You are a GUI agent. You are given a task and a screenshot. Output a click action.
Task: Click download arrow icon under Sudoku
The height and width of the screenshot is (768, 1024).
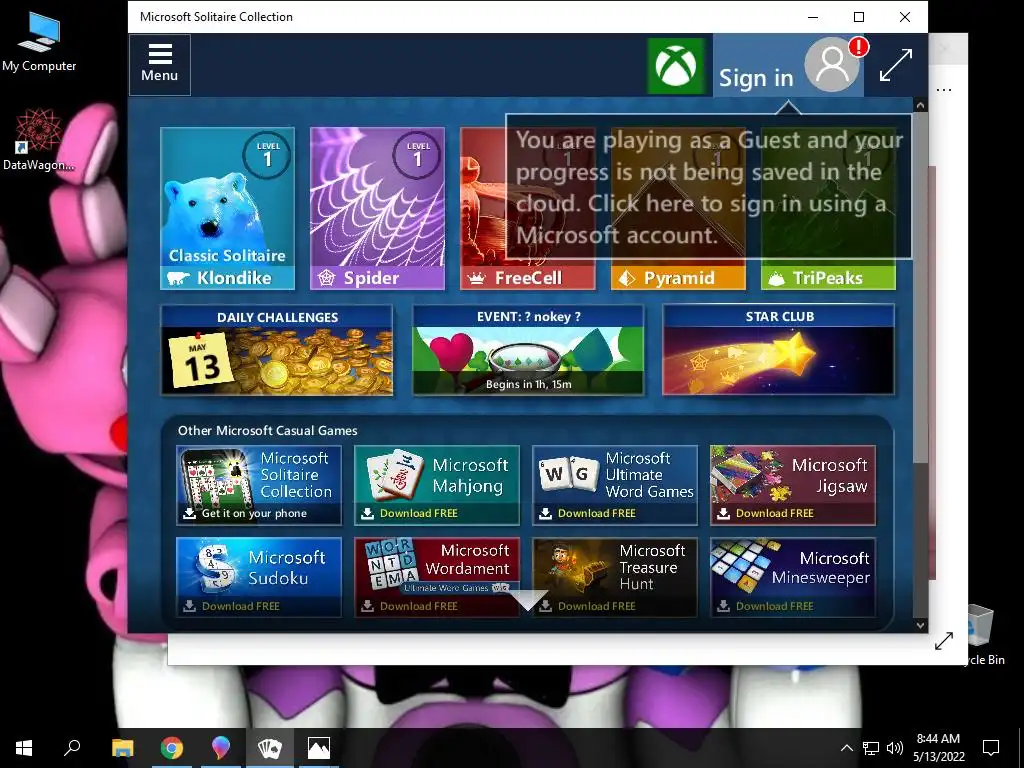click(x=189, y=606)
